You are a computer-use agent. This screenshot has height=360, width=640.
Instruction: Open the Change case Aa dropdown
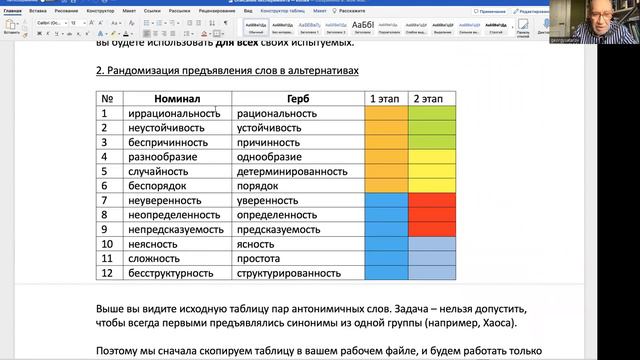(116, 23)
